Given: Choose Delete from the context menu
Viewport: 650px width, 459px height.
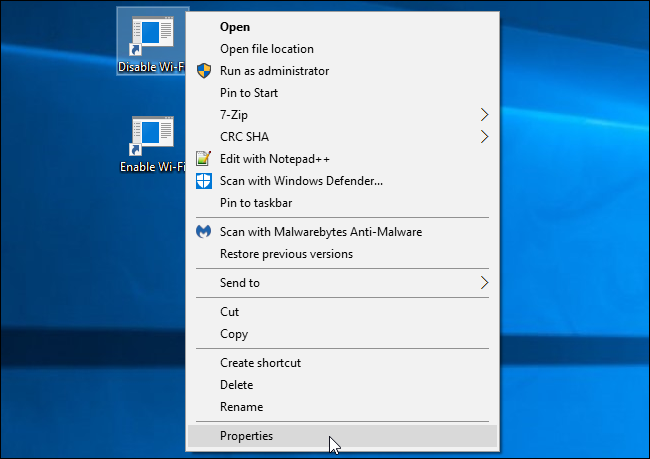Looking at the screenshot, I should (342, 385).
